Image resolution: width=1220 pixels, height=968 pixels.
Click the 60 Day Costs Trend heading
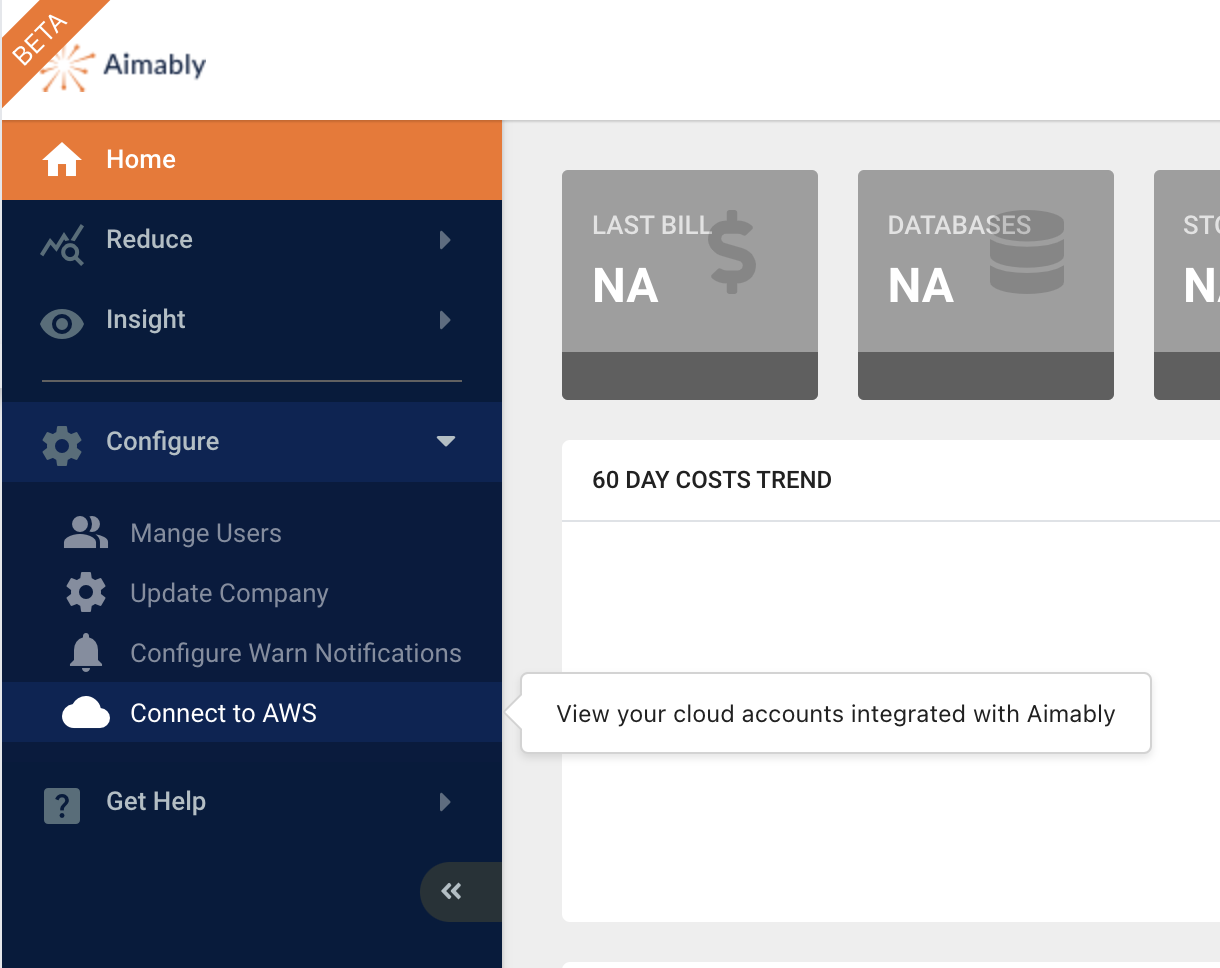pyautogui.click(x=712, y=480)
